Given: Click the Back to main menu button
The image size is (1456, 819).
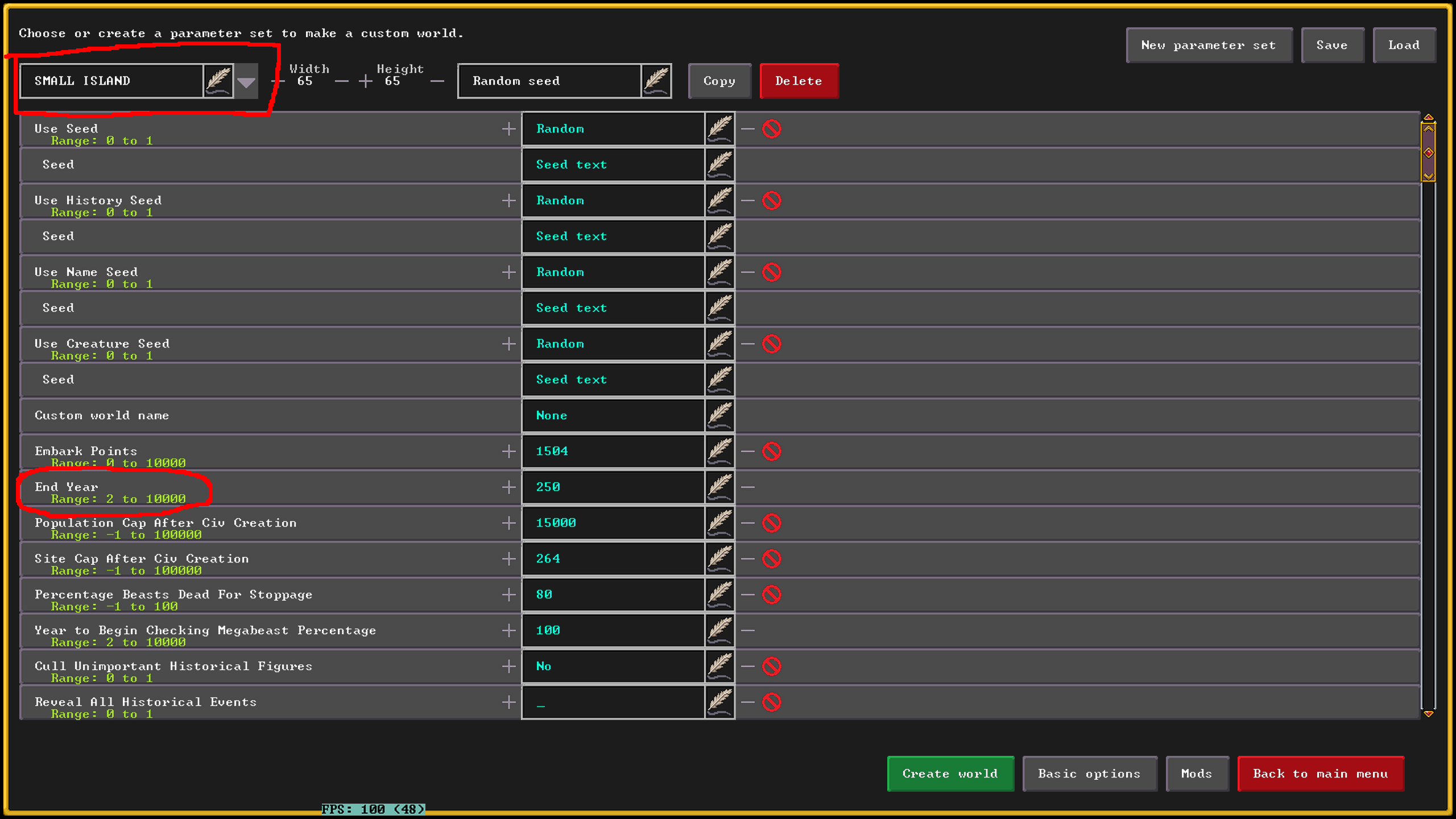Looking at the screenshot, I should pos(1320,773).
